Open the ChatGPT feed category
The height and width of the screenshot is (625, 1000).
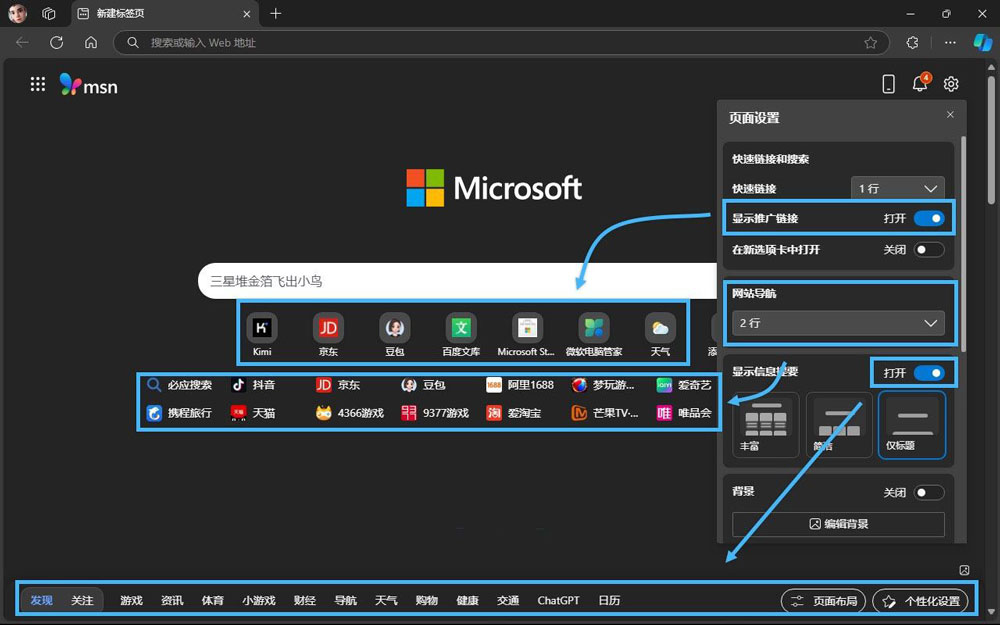click(559, 600)
